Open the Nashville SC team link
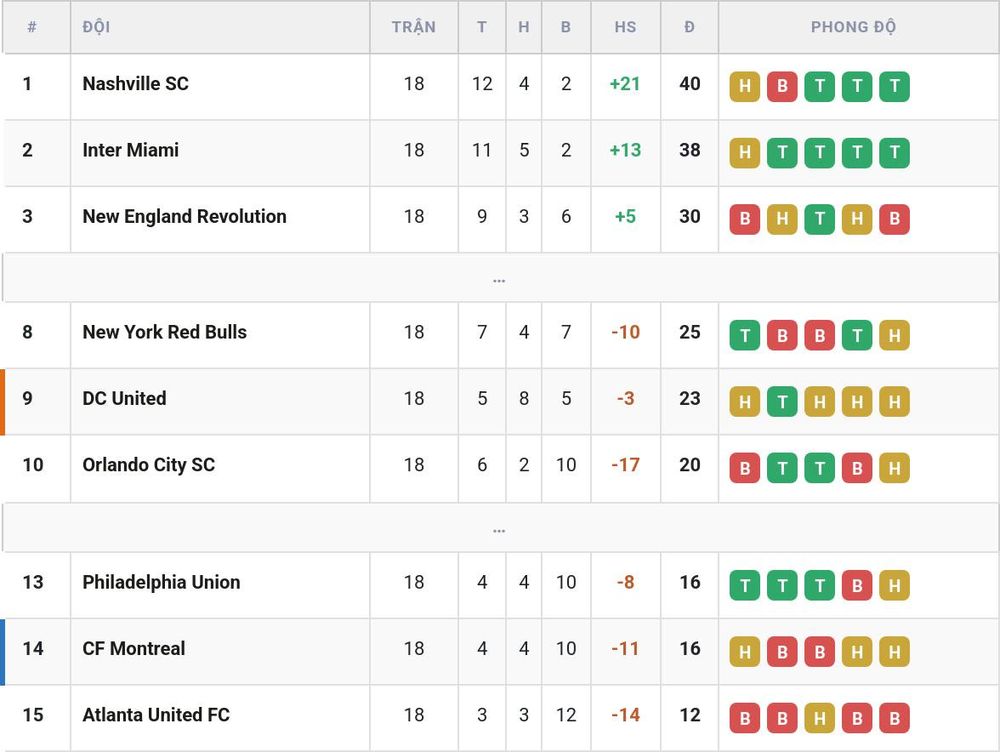 point(135,84)
